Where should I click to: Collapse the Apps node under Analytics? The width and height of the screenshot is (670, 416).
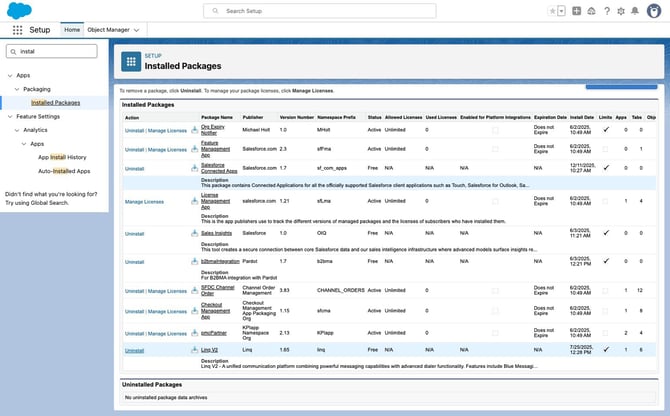point(24,144)
